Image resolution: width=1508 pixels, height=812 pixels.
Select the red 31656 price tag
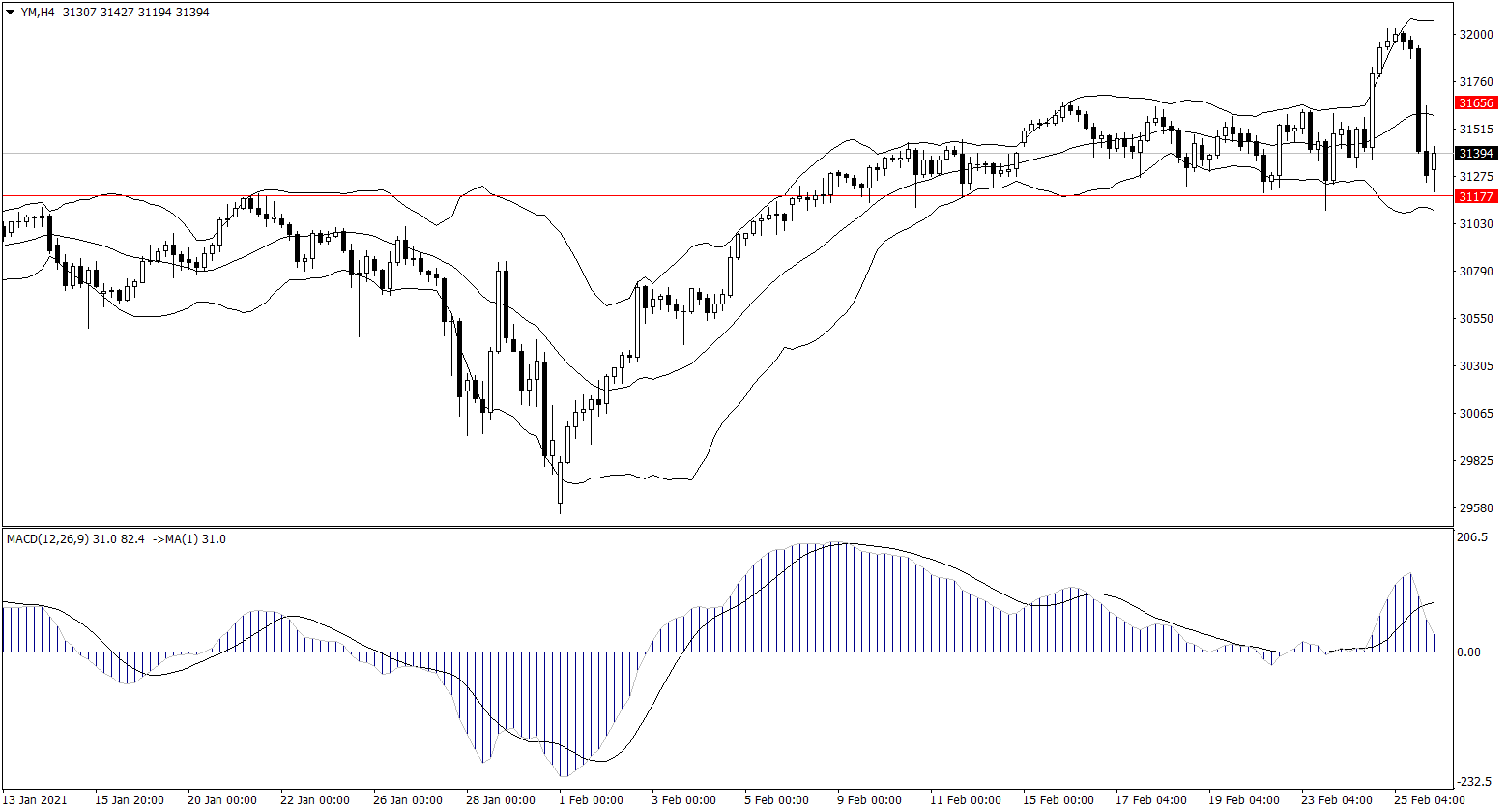[x=1476, y=102]
